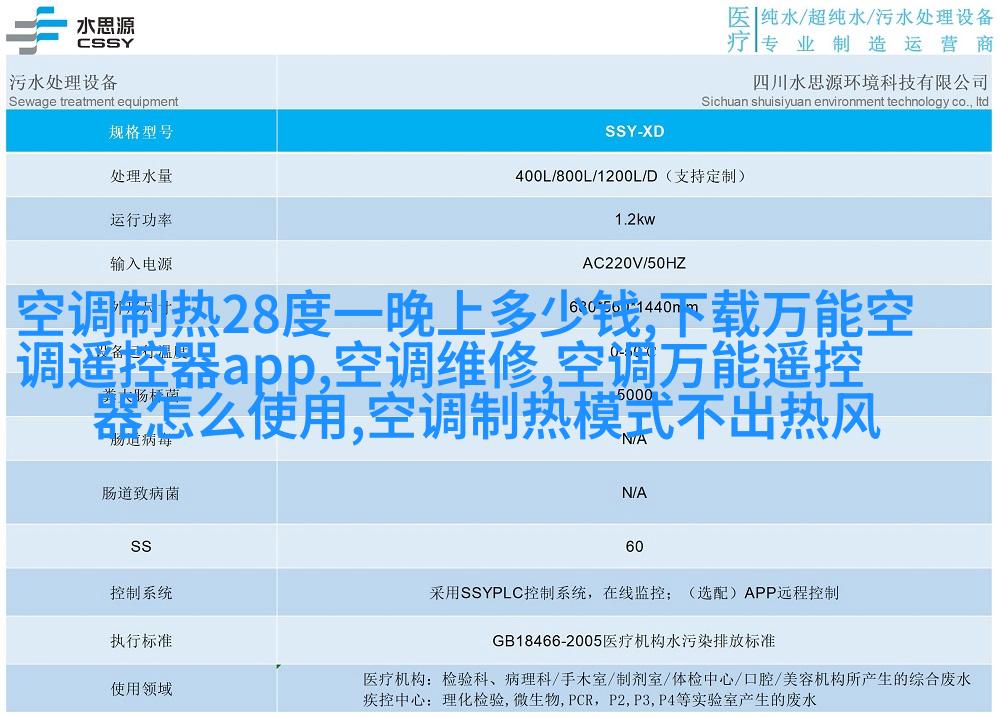Select the '执行标准' row label
Screen dimensions: 1000x718
[x=141, y=640]
